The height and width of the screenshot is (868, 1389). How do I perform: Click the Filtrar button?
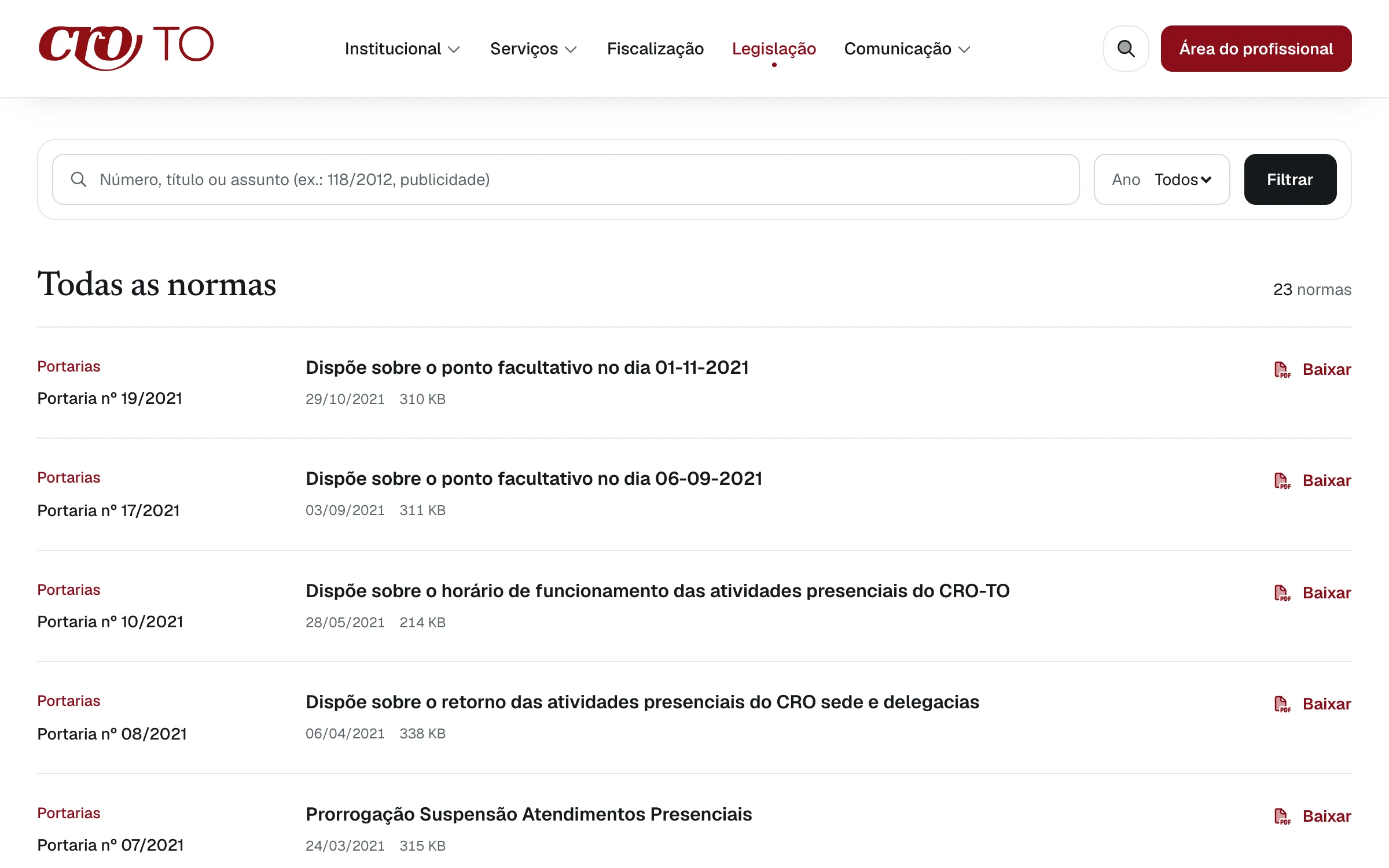tap(1290, 179)
